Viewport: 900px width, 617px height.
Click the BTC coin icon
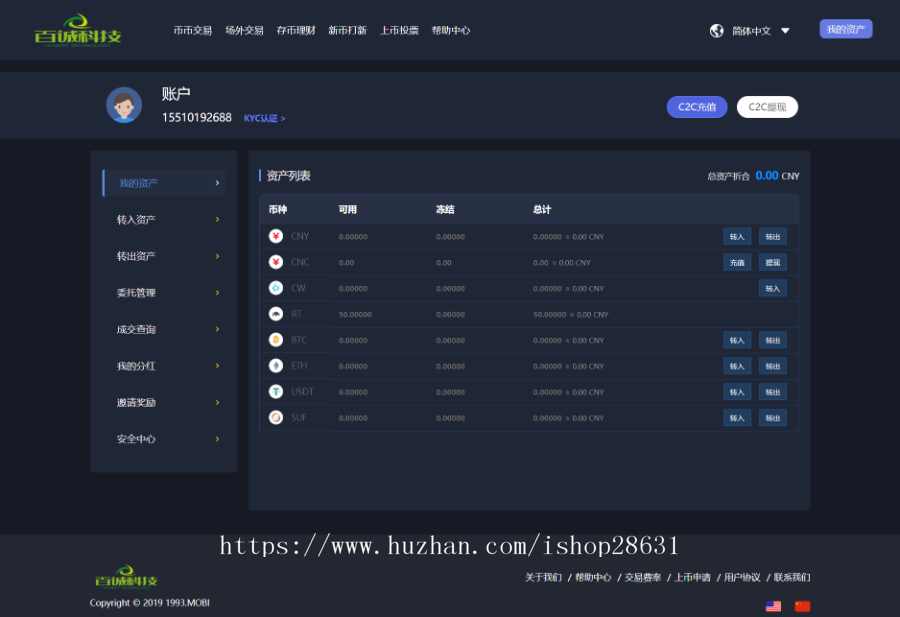point(276,340)
